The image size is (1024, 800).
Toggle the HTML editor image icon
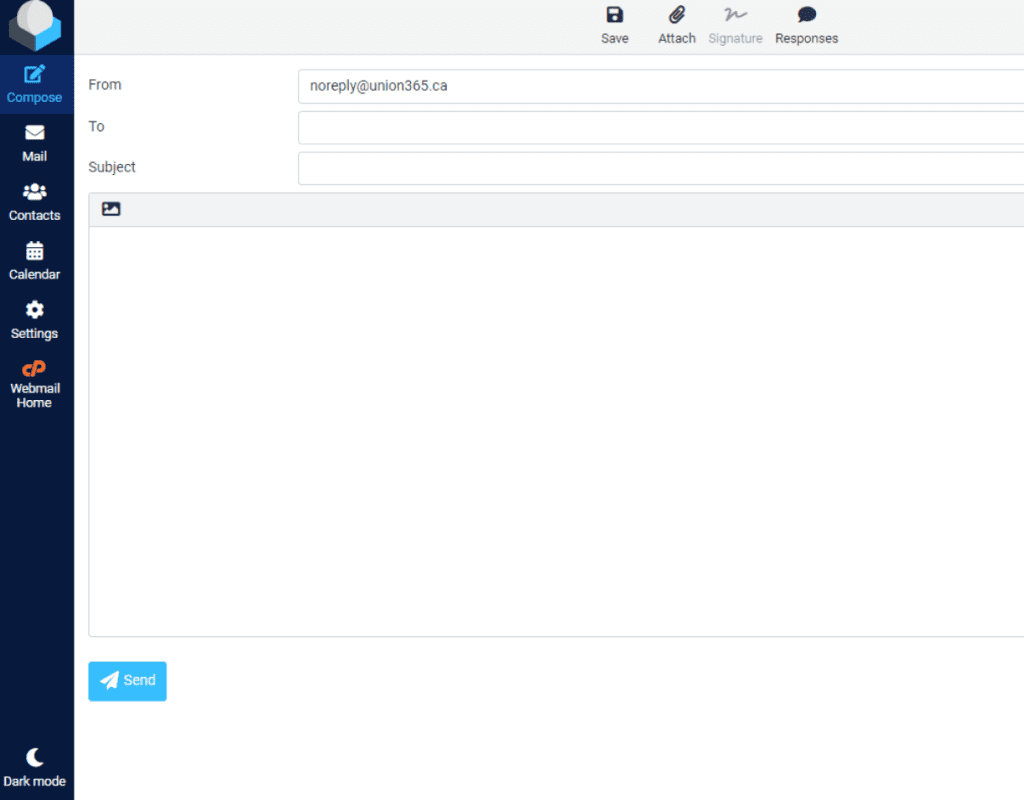coord(111,209)
